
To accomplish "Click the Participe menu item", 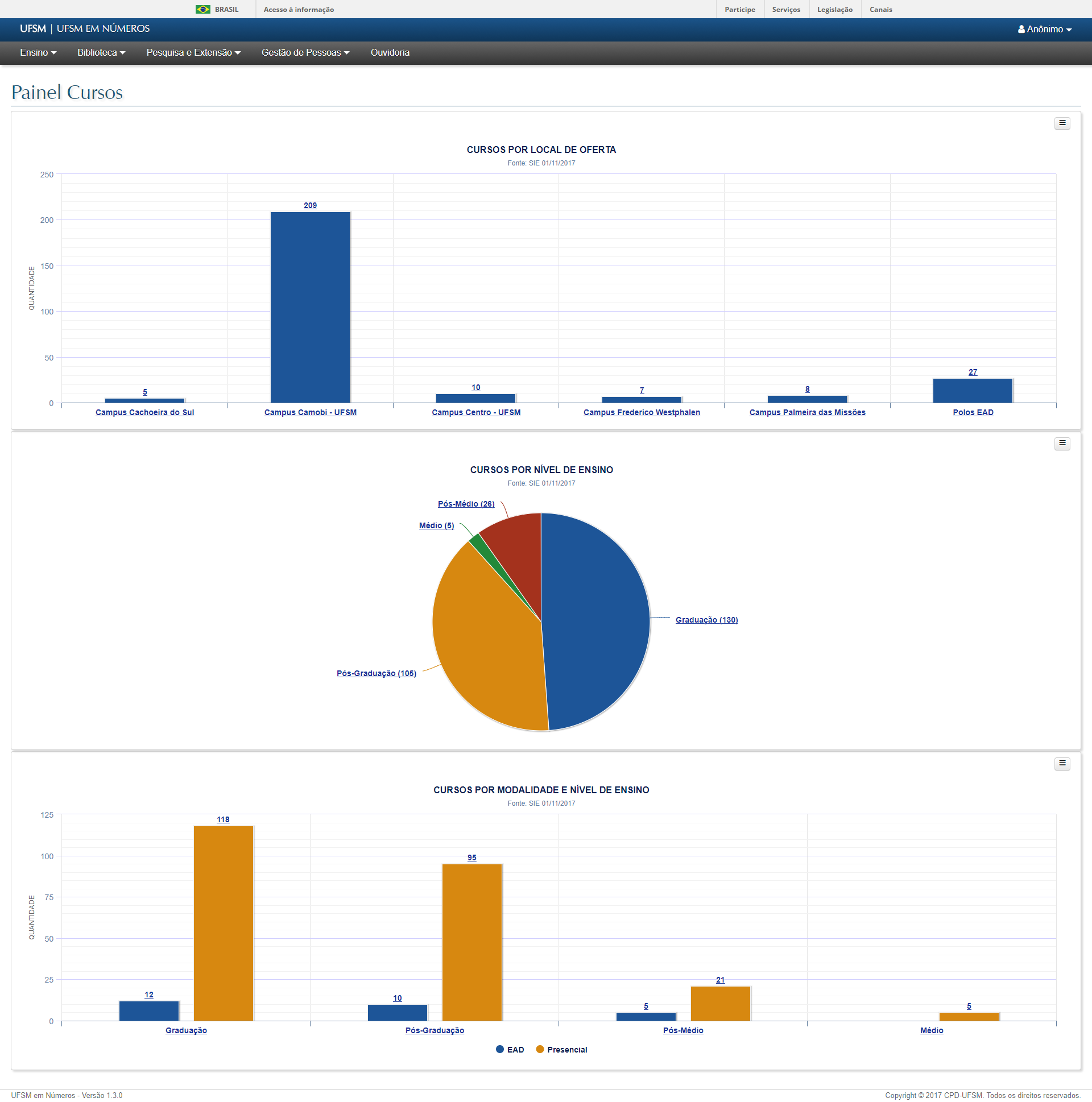I will [739, 9].
